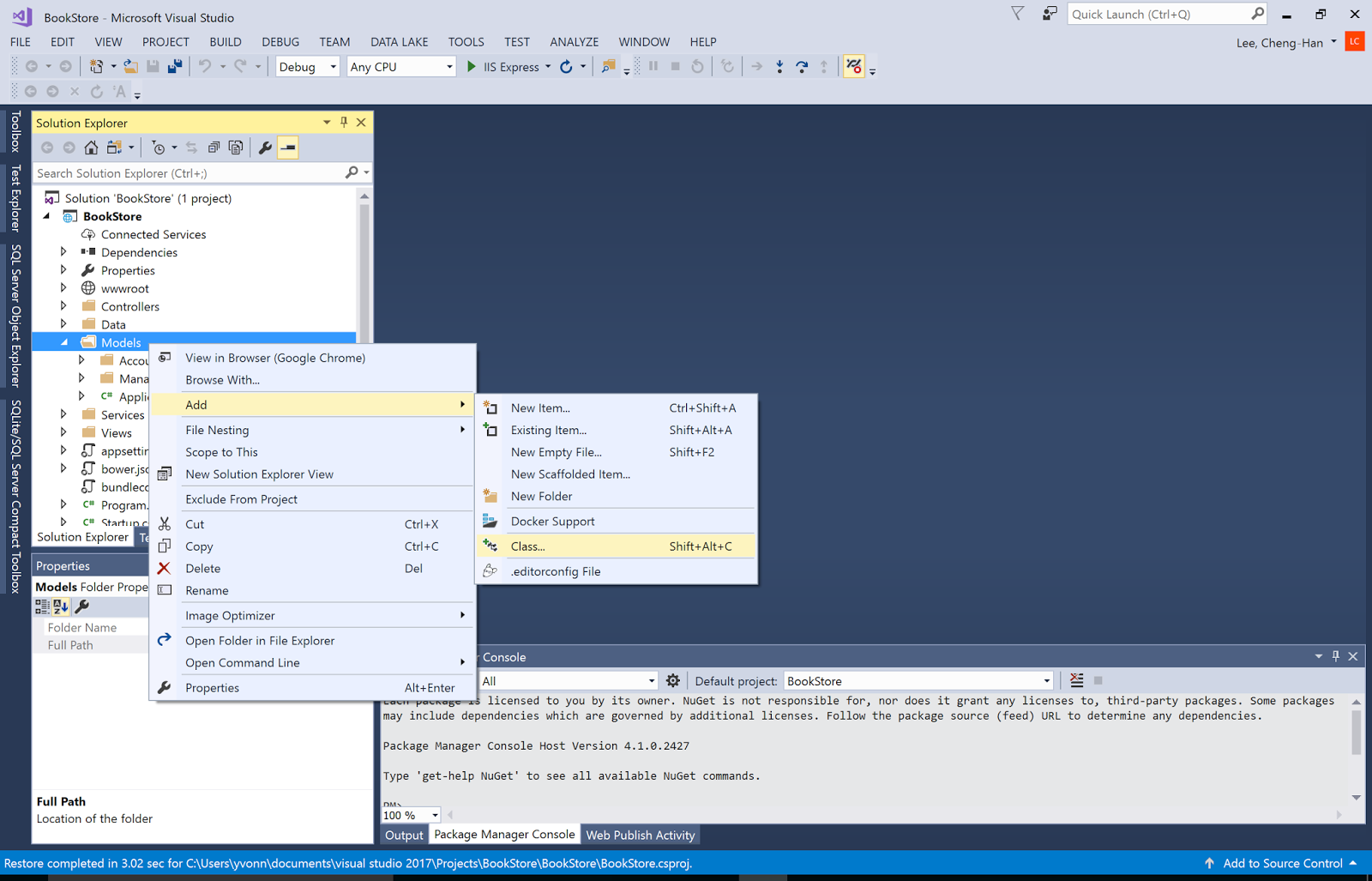Click the console vertical scrollbar thumb

click(x=1356, y=732)
